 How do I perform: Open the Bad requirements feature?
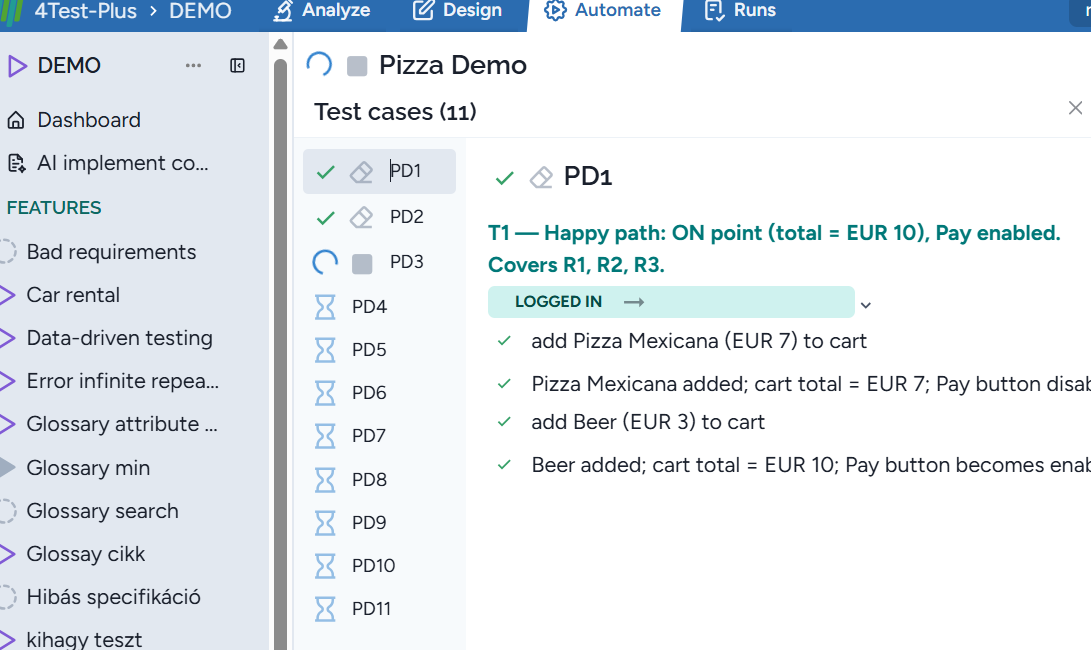[x=111, y=252]
